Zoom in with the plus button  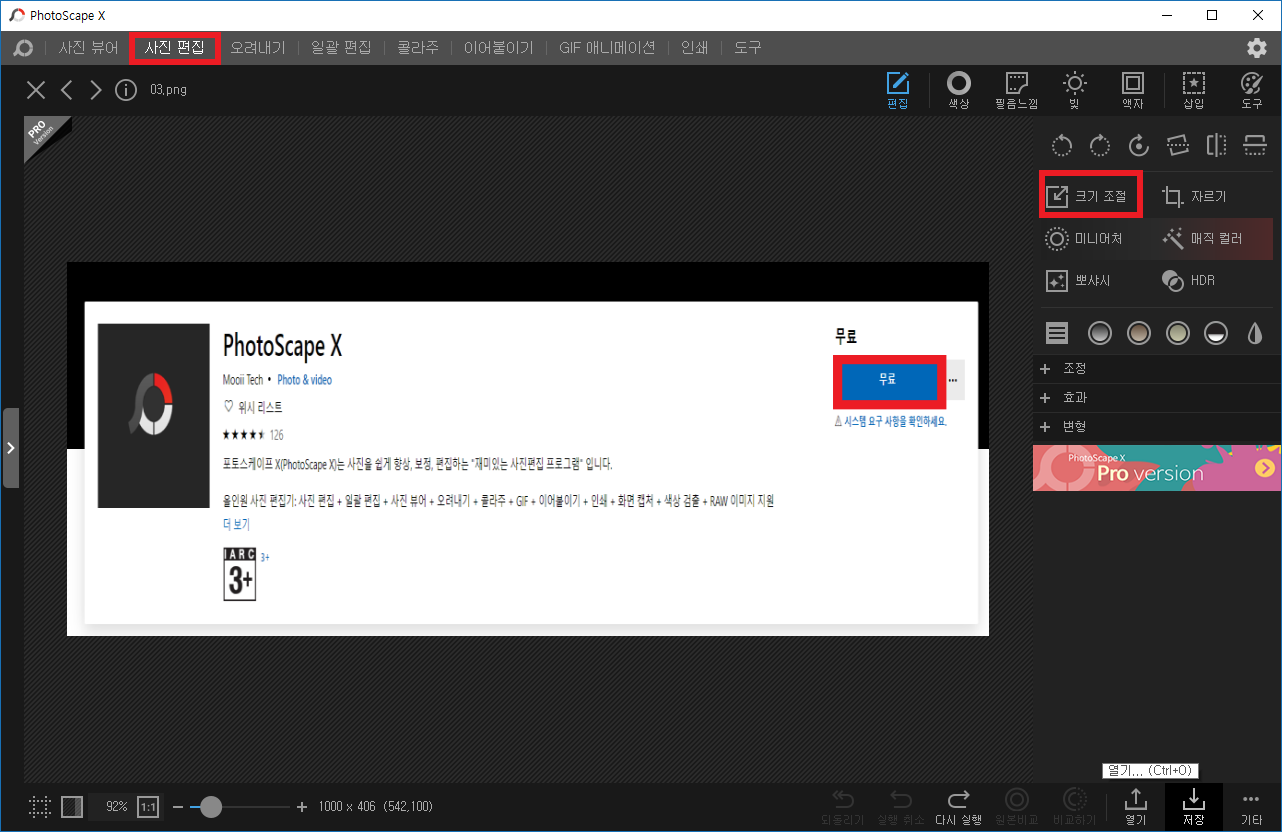point(302,807)
